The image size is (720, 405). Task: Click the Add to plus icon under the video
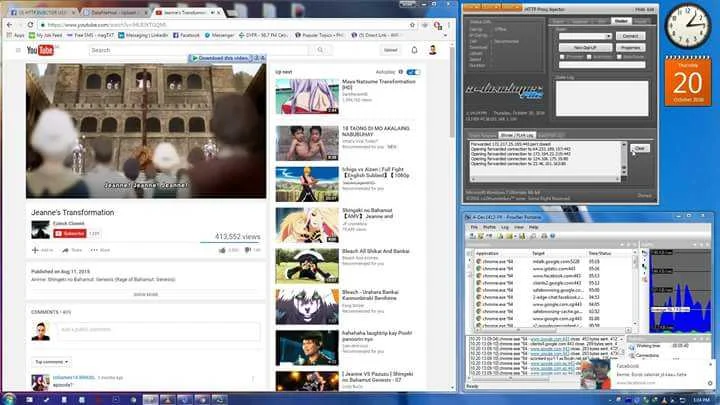point(35,250)
